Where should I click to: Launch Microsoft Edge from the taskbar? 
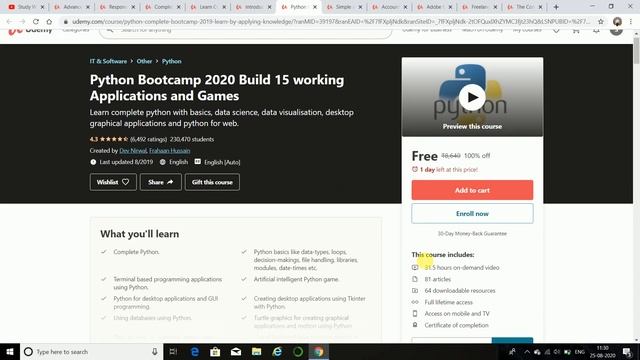[195, 351]
